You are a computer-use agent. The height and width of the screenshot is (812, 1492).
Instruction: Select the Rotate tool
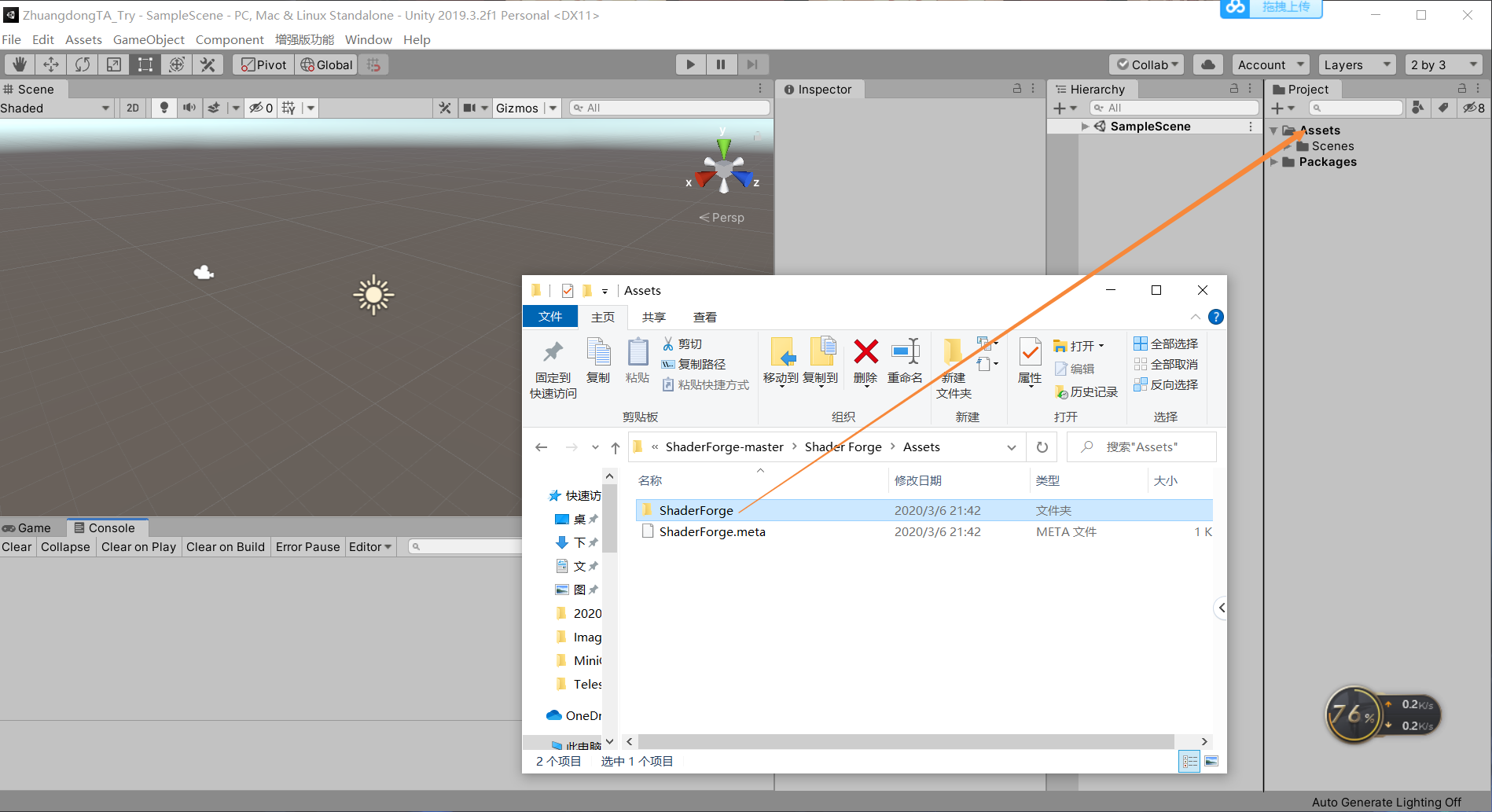[x=83, y=64]
